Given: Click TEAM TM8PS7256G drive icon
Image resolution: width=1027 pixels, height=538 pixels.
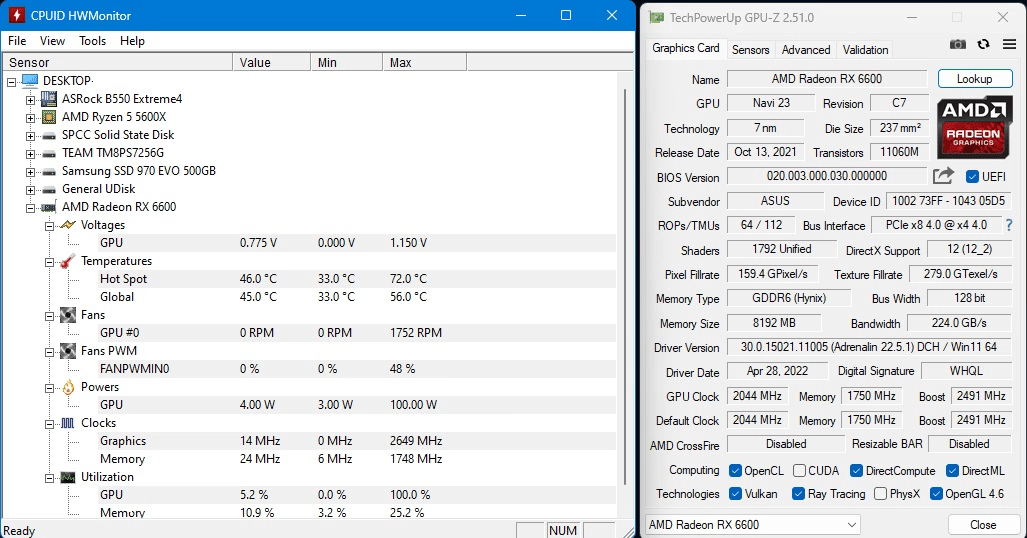Looking at the screenshot, I should tap(48, 153).
